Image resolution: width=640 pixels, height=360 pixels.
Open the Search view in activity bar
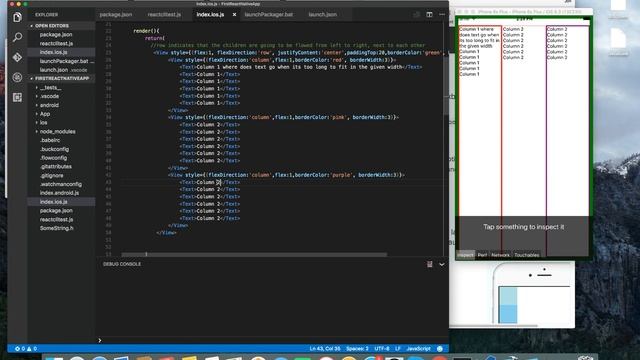(17, 37)
